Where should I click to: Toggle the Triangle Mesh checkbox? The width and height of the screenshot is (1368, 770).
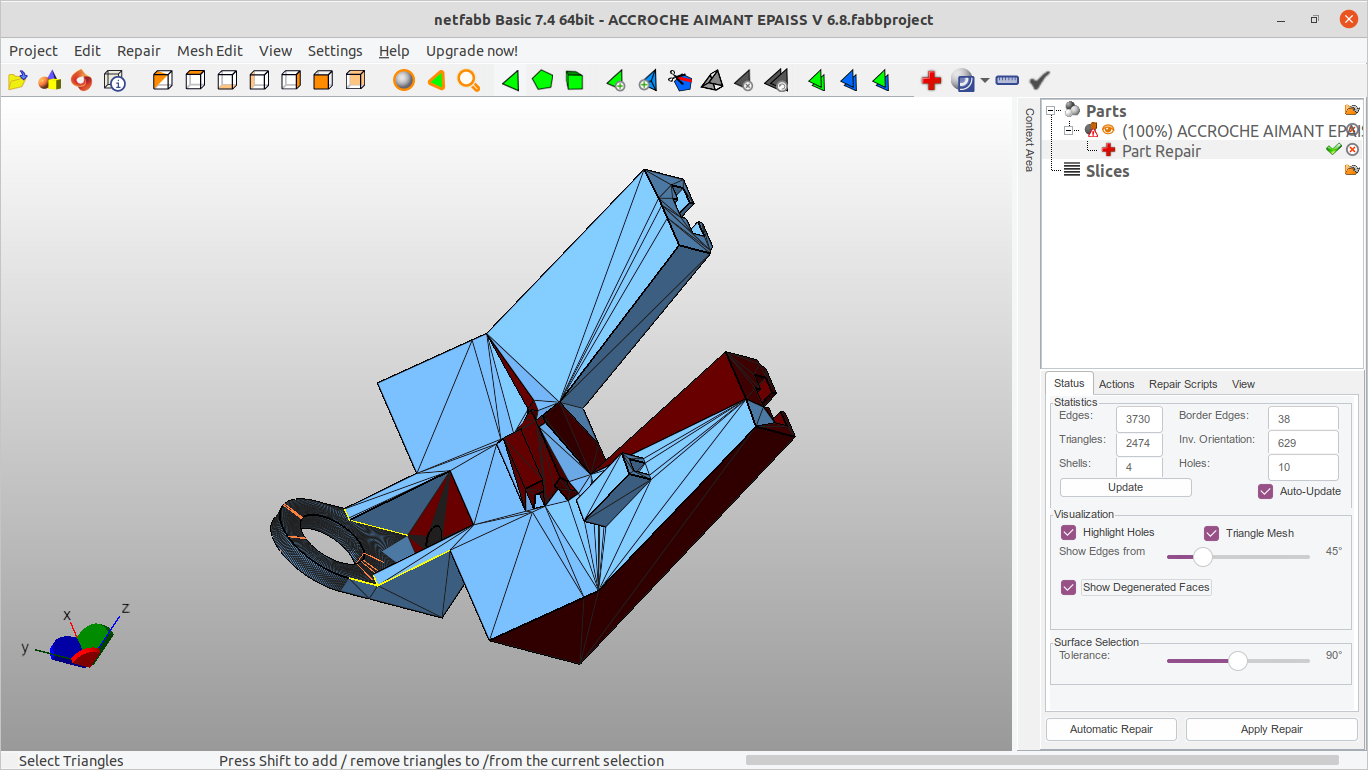tap(1211, 533)
